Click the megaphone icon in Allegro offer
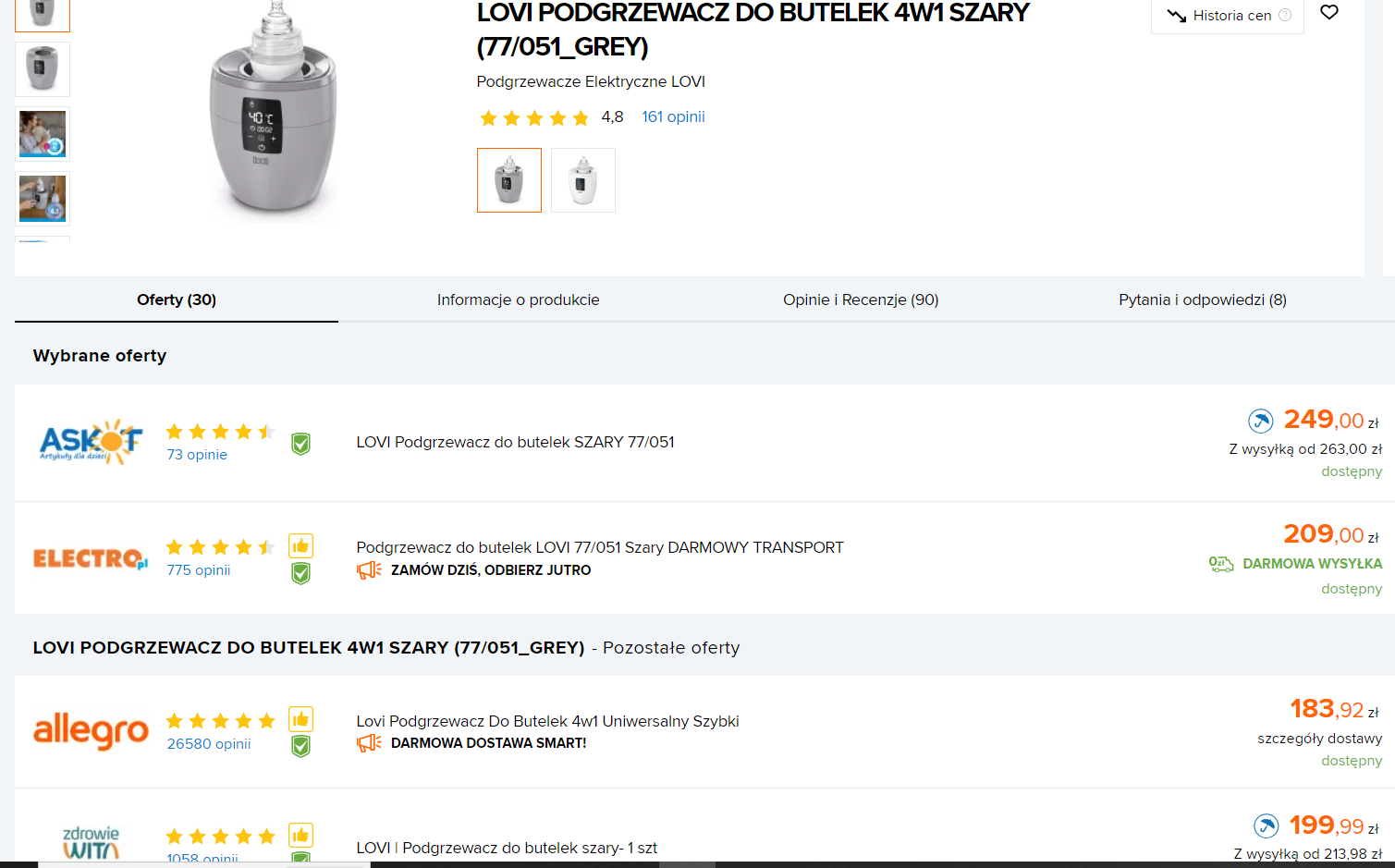 pyautogui.click(x=369, y=743)
